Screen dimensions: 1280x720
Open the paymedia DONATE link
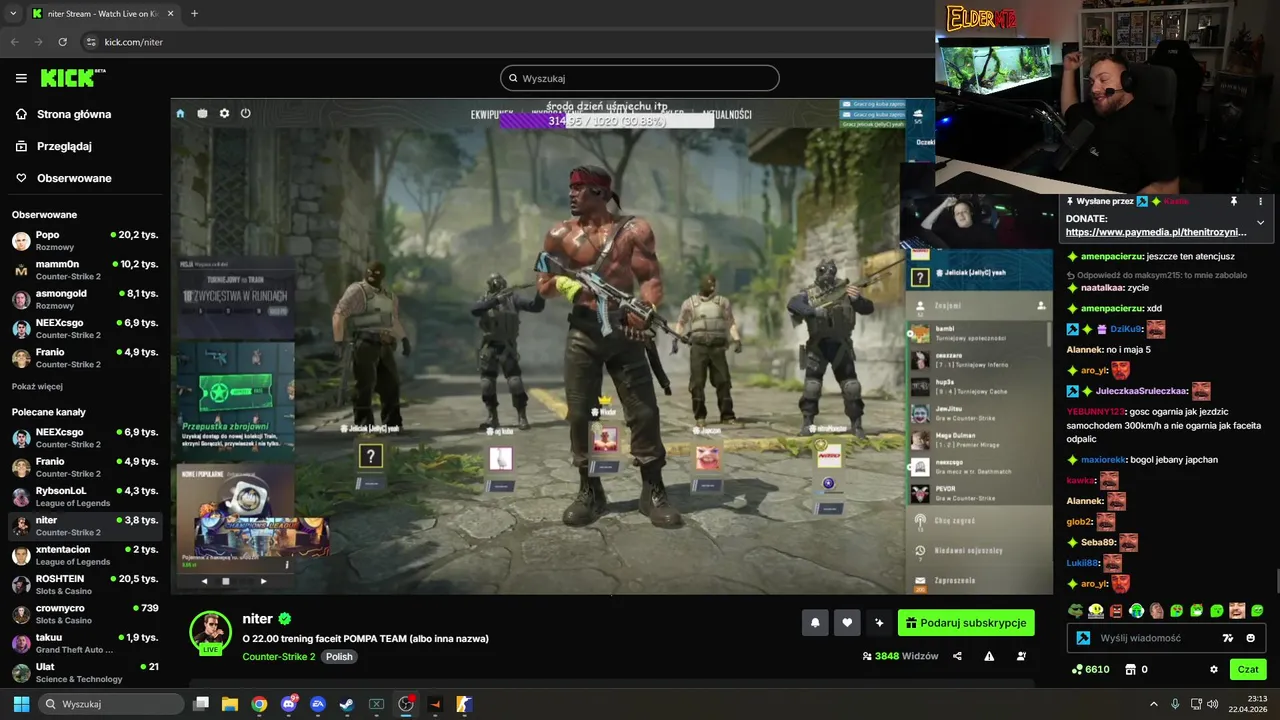(x=1156, y=232)
